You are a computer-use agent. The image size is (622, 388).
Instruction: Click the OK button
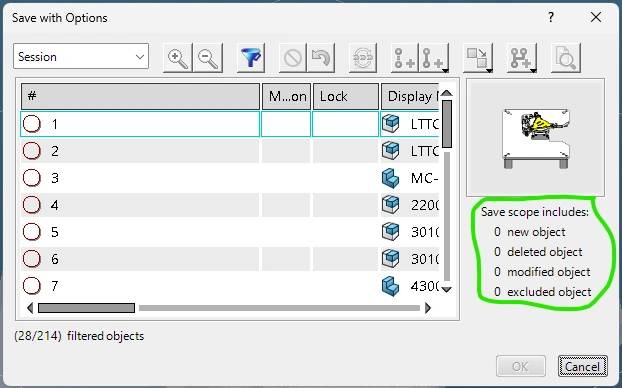520,366
